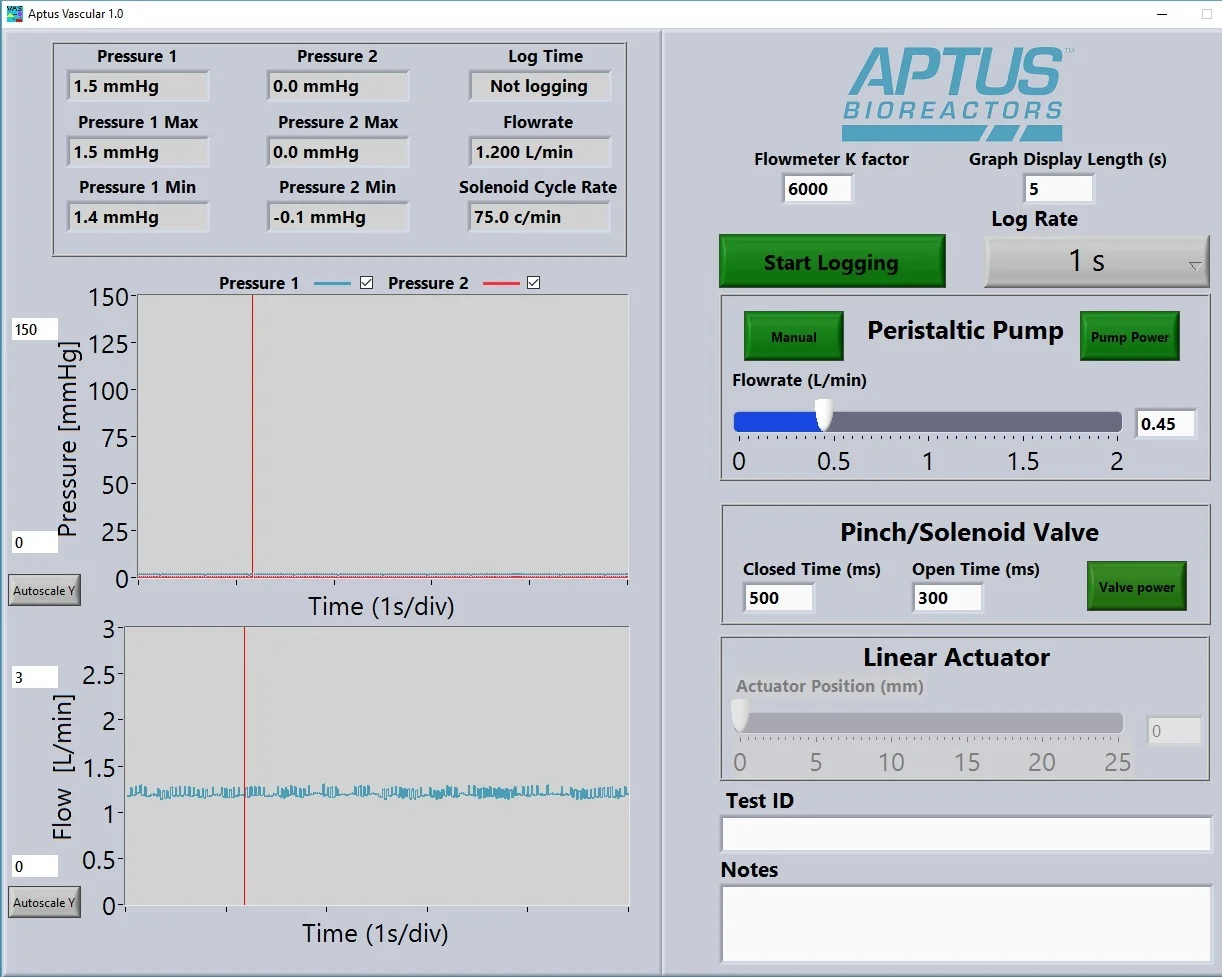Uncheck the Pressure 2 trace checkbox
Screen dimensions: 1222x977
[533, 283]
